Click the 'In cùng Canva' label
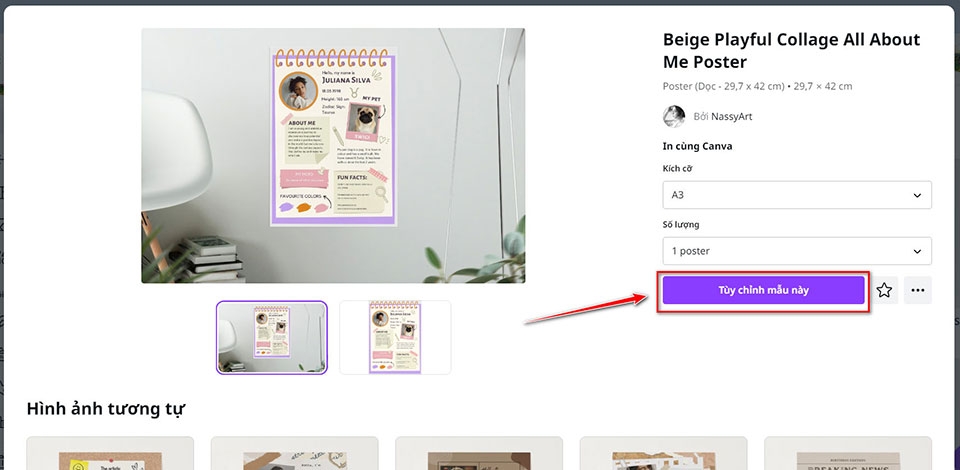The height and width of the screenshot is (470, 960). tap(697, 146)
